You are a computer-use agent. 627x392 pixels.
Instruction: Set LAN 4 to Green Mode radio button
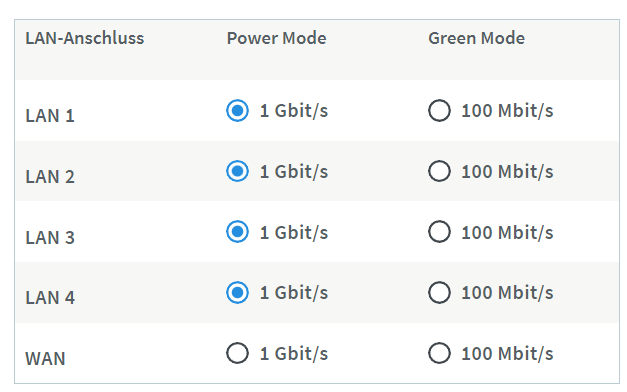[x=439, y=292]
